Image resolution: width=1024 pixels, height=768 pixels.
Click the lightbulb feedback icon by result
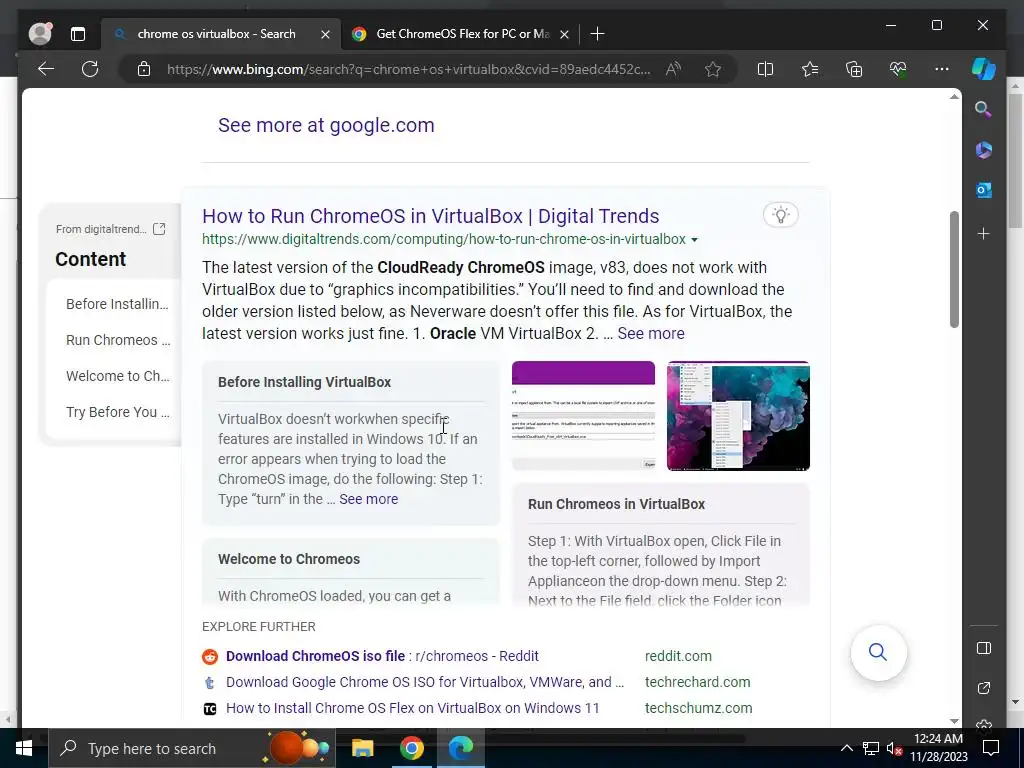[780, 214]
